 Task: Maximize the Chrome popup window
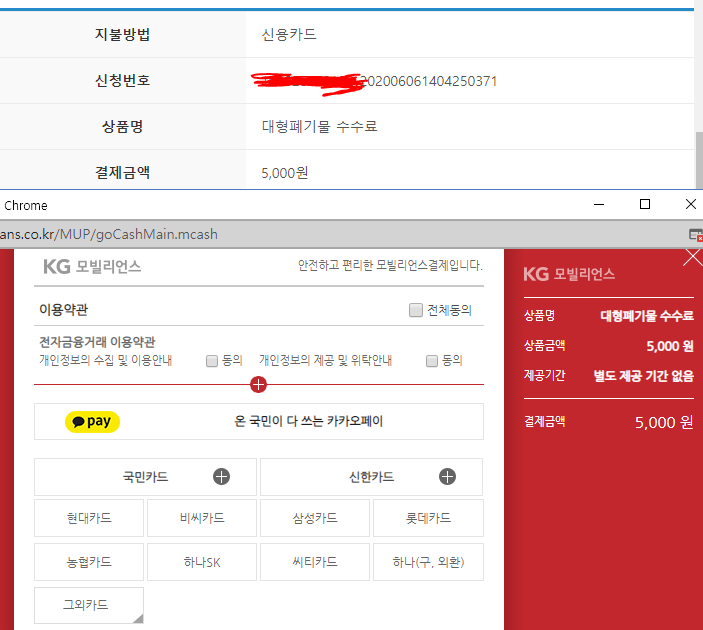[x=645, y=204]
